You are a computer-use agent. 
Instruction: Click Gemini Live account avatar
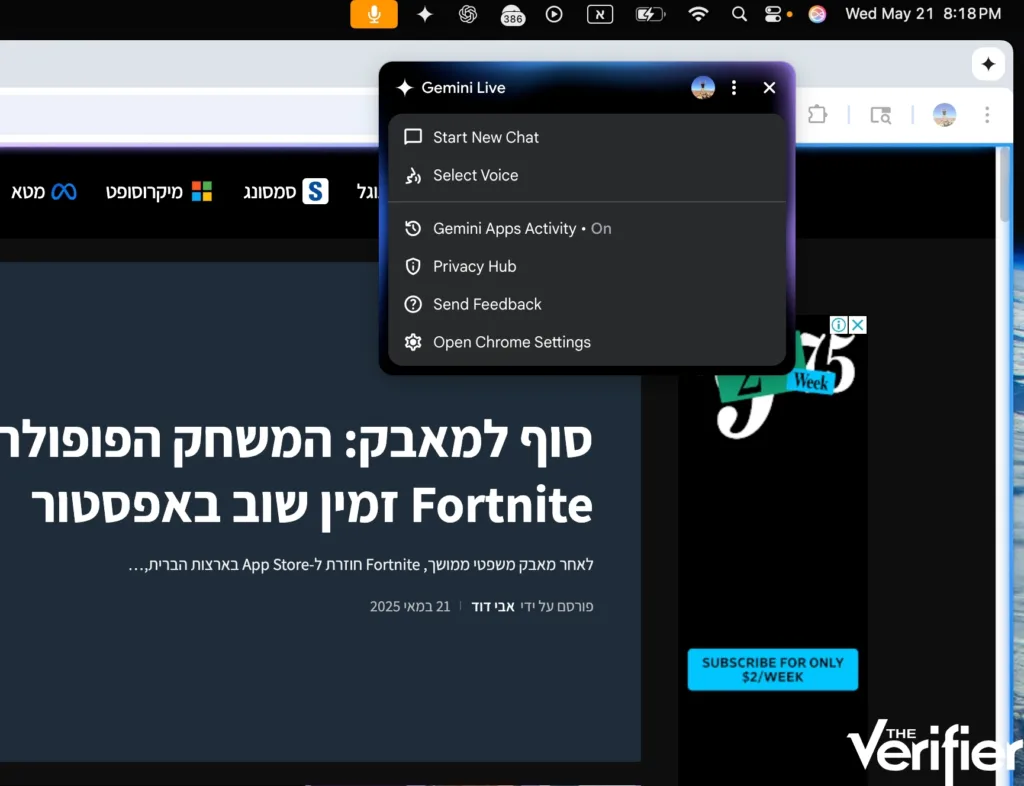(x=703, y=87)
